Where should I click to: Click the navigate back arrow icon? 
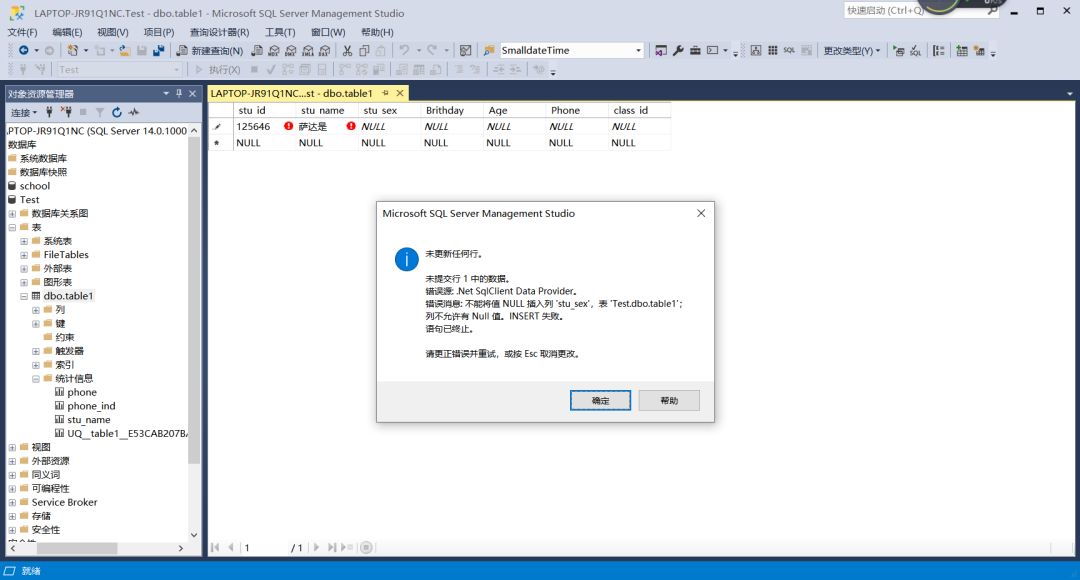pos(23,50)
